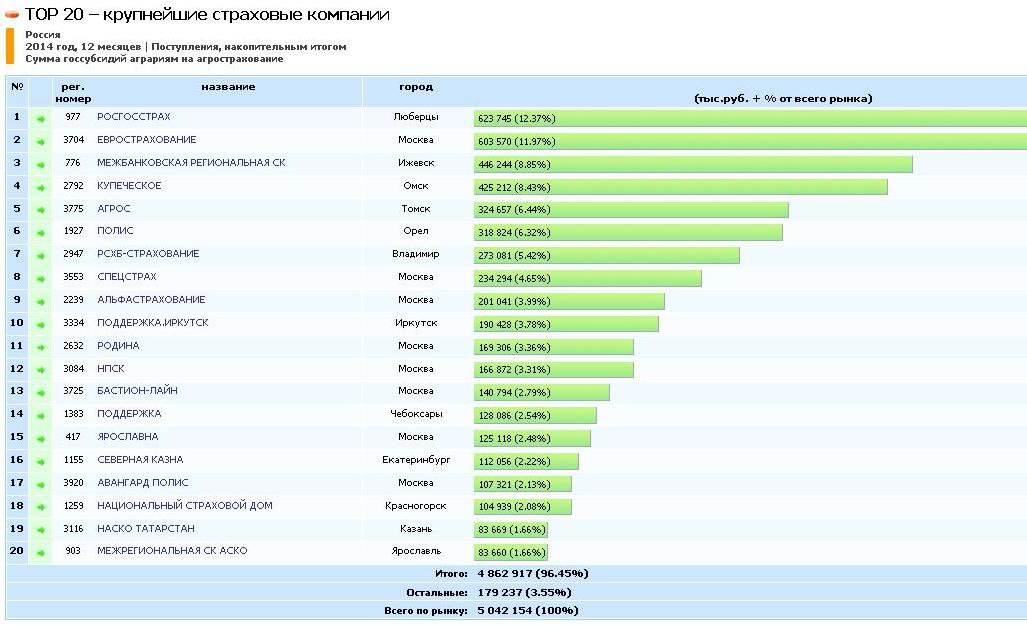
Task: Click the green bar showing 623 745 (12.37%)
Action: [750, 118]
